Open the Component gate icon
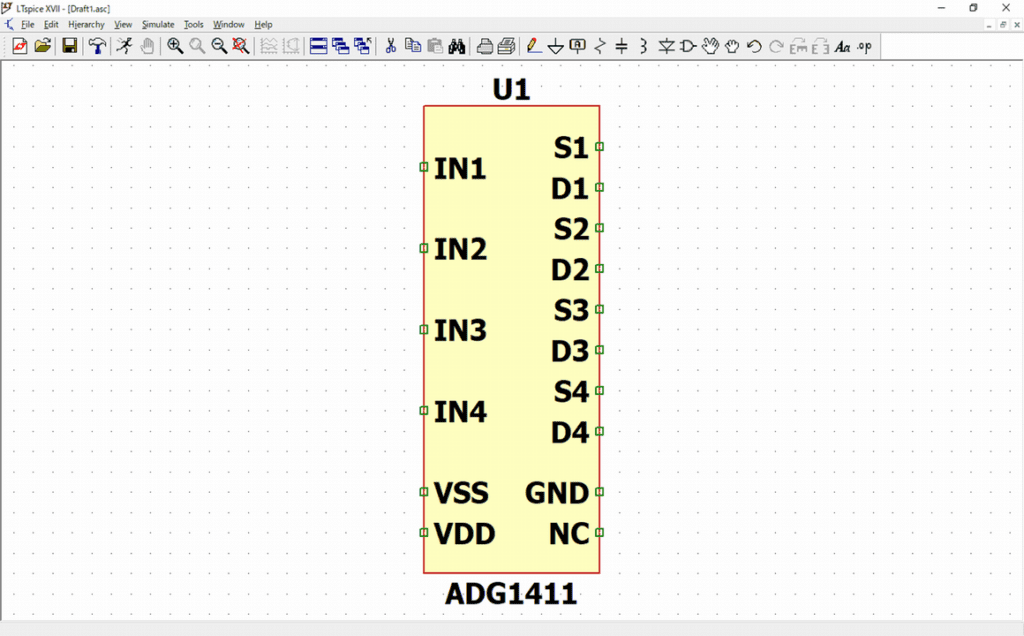This screenshot has height=636, width=1024. point(688,46)
